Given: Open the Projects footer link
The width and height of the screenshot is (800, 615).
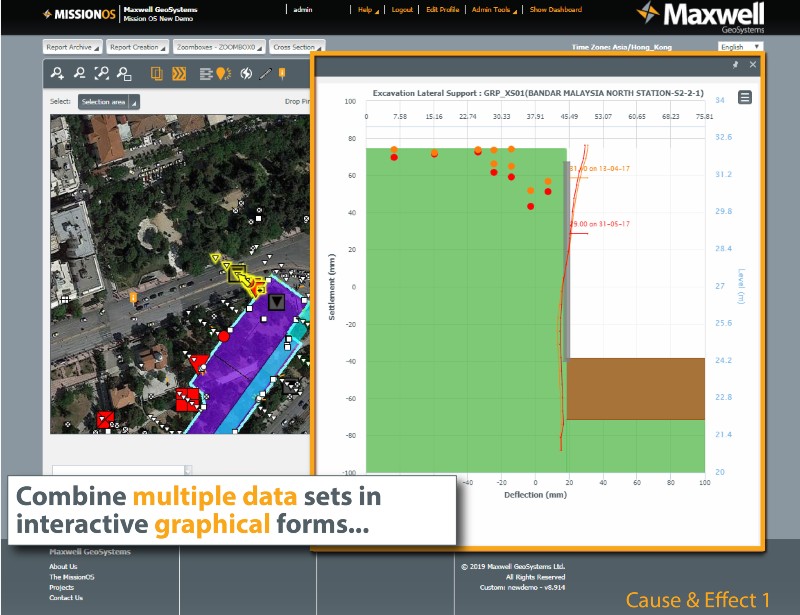Looking at the screenshot, I should 62,587.
